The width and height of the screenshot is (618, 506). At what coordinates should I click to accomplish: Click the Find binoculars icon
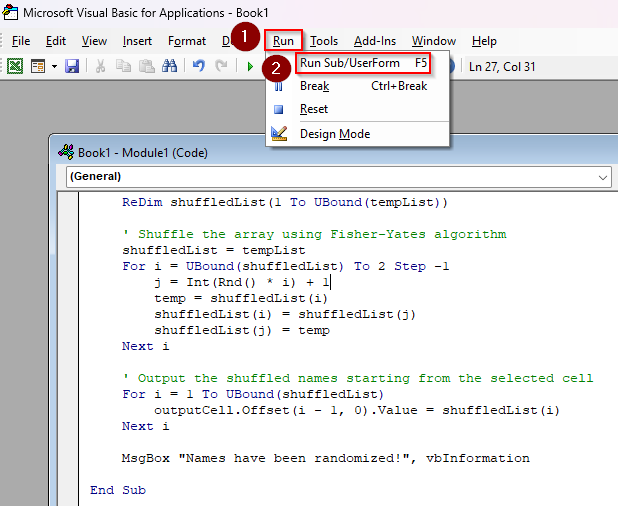(x=169, y=66)
